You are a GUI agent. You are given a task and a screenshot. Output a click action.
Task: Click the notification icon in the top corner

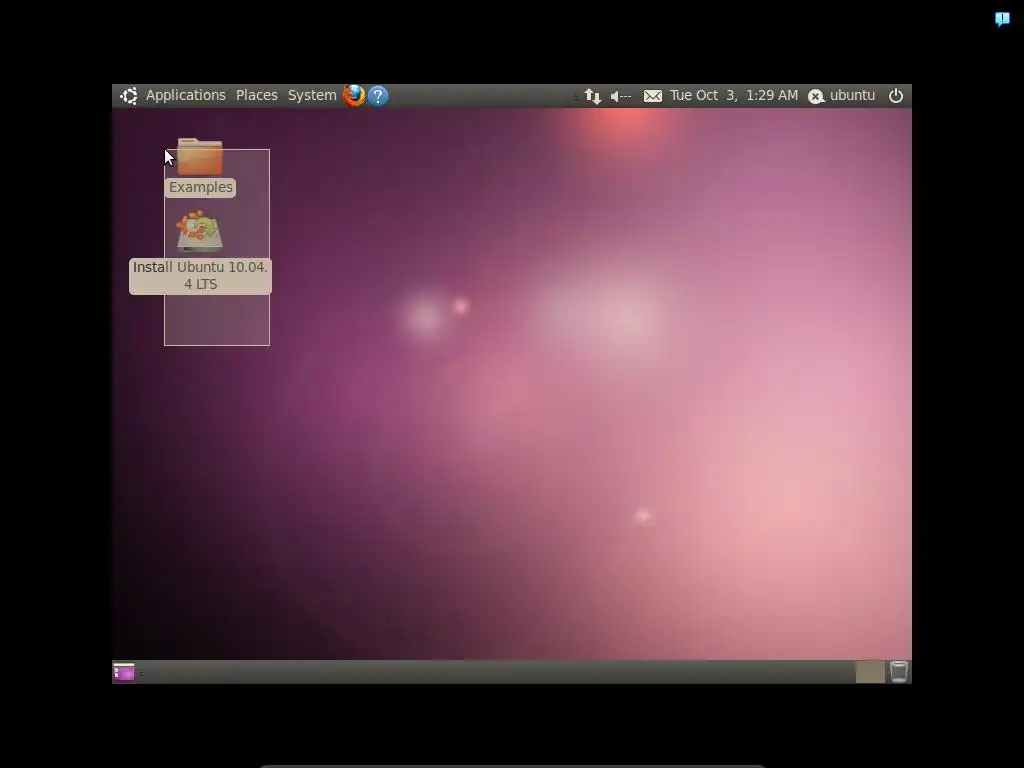click(x=1002, y=19)
